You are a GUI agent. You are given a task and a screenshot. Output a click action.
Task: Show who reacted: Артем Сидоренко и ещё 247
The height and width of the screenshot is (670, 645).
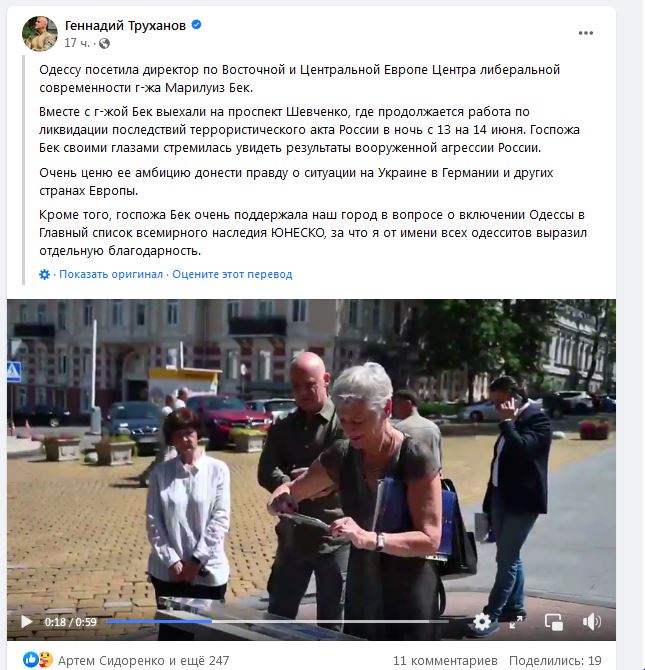(144, 661)
